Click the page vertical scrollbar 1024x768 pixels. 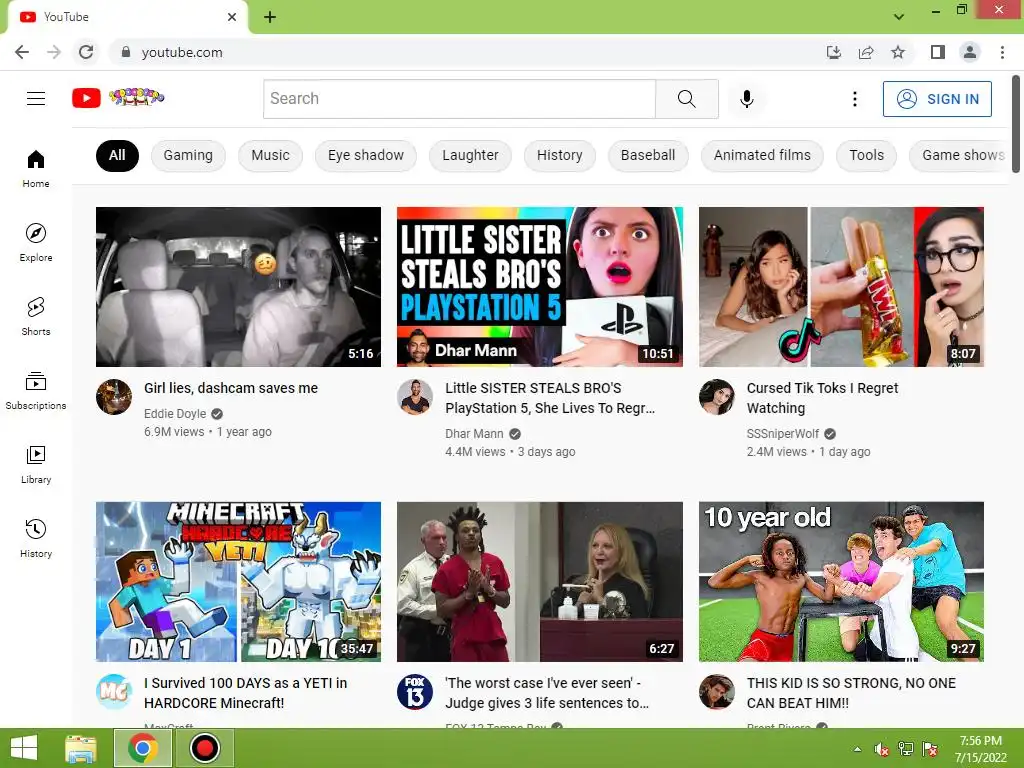point(1016,124)
